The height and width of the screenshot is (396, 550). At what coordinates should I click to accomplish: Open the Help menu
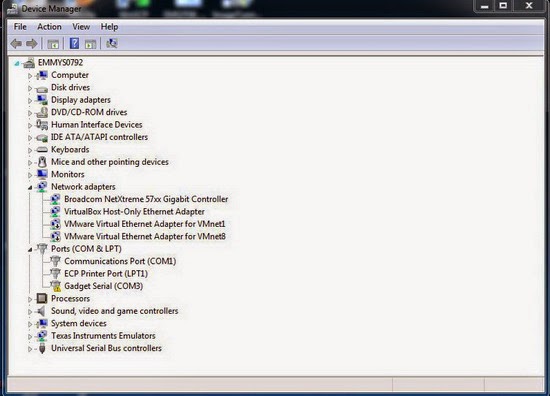[109, 27]
